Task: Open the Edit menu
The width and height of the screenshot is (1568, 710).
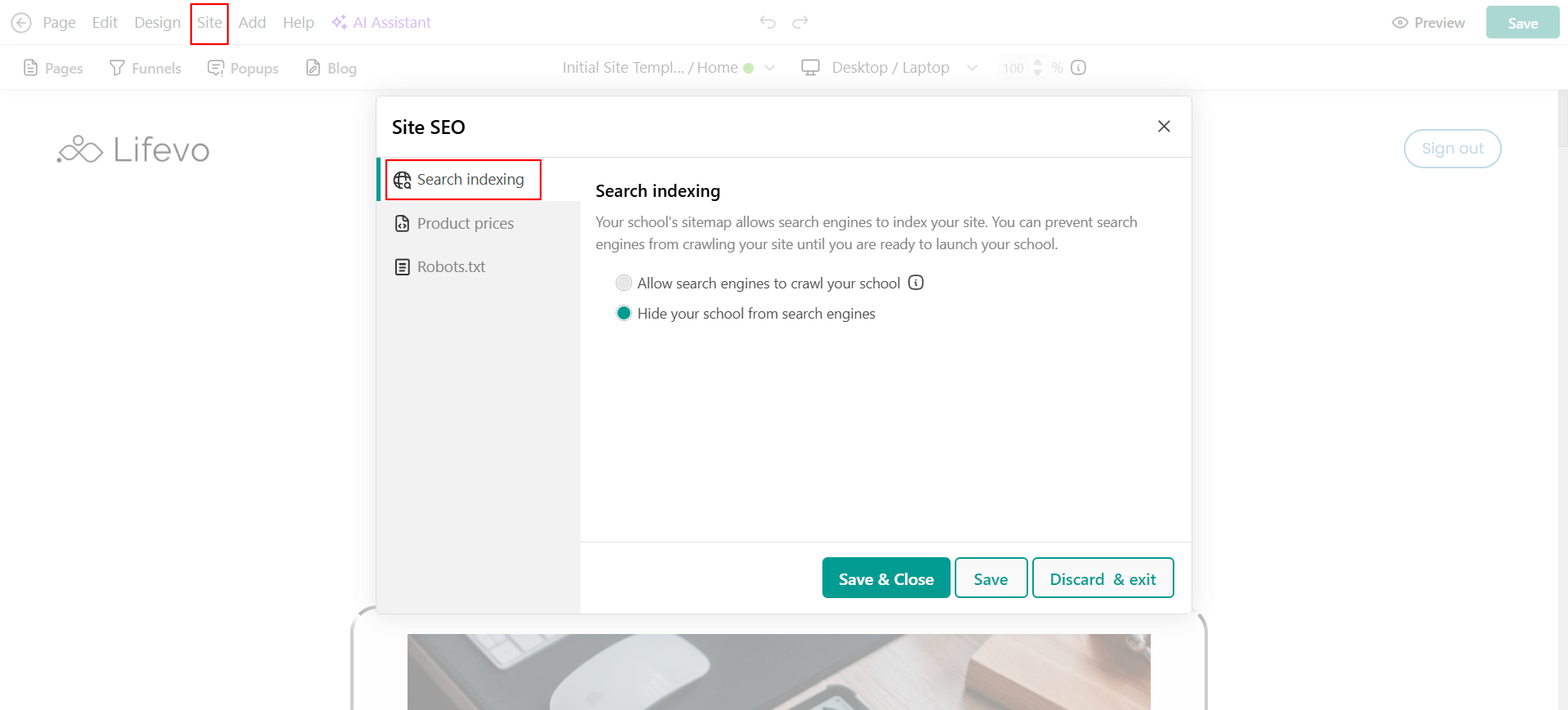Action: 105,22
